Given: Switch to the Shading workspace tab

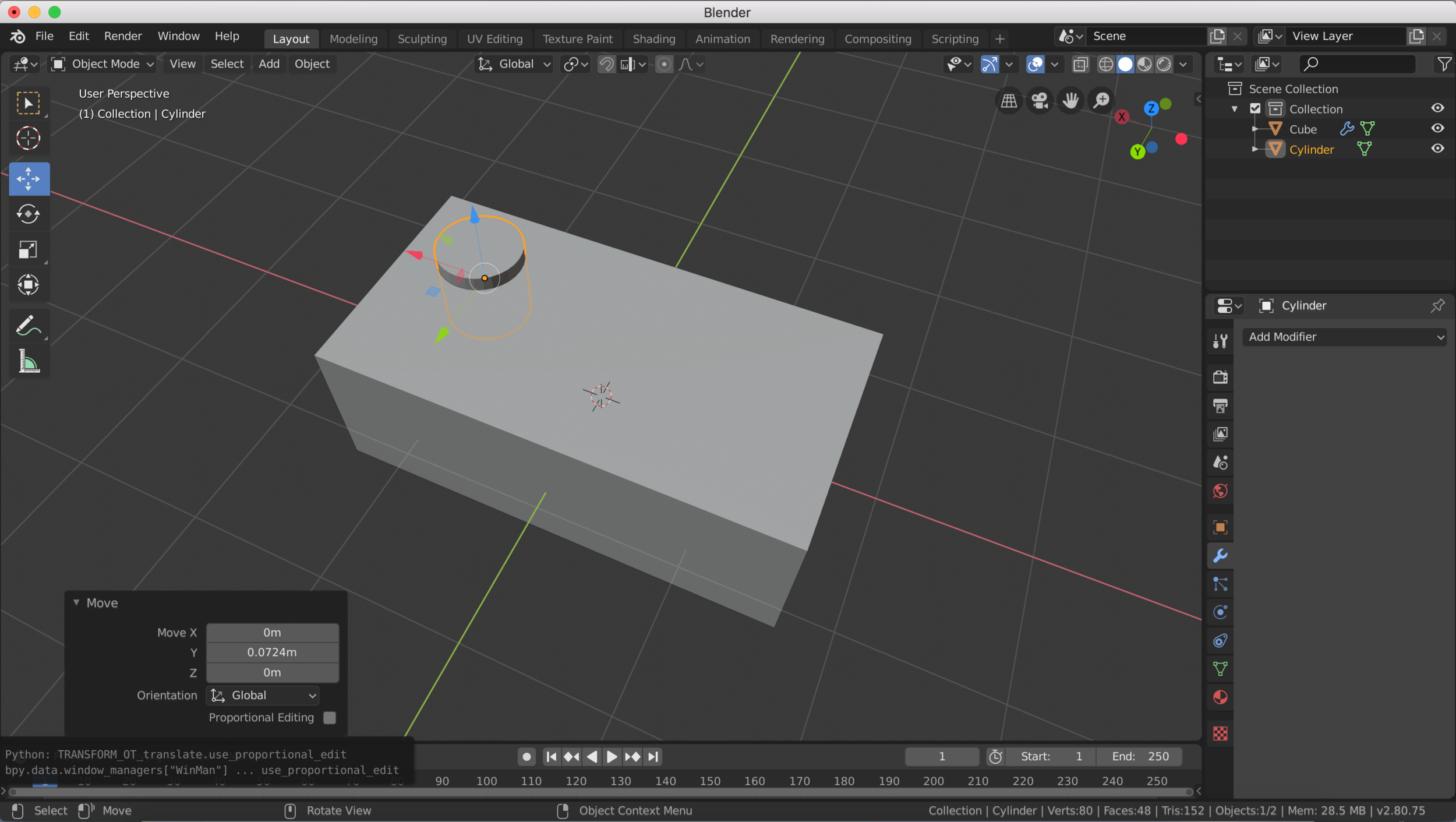Looking at the screenshot, I should [654, 39].
